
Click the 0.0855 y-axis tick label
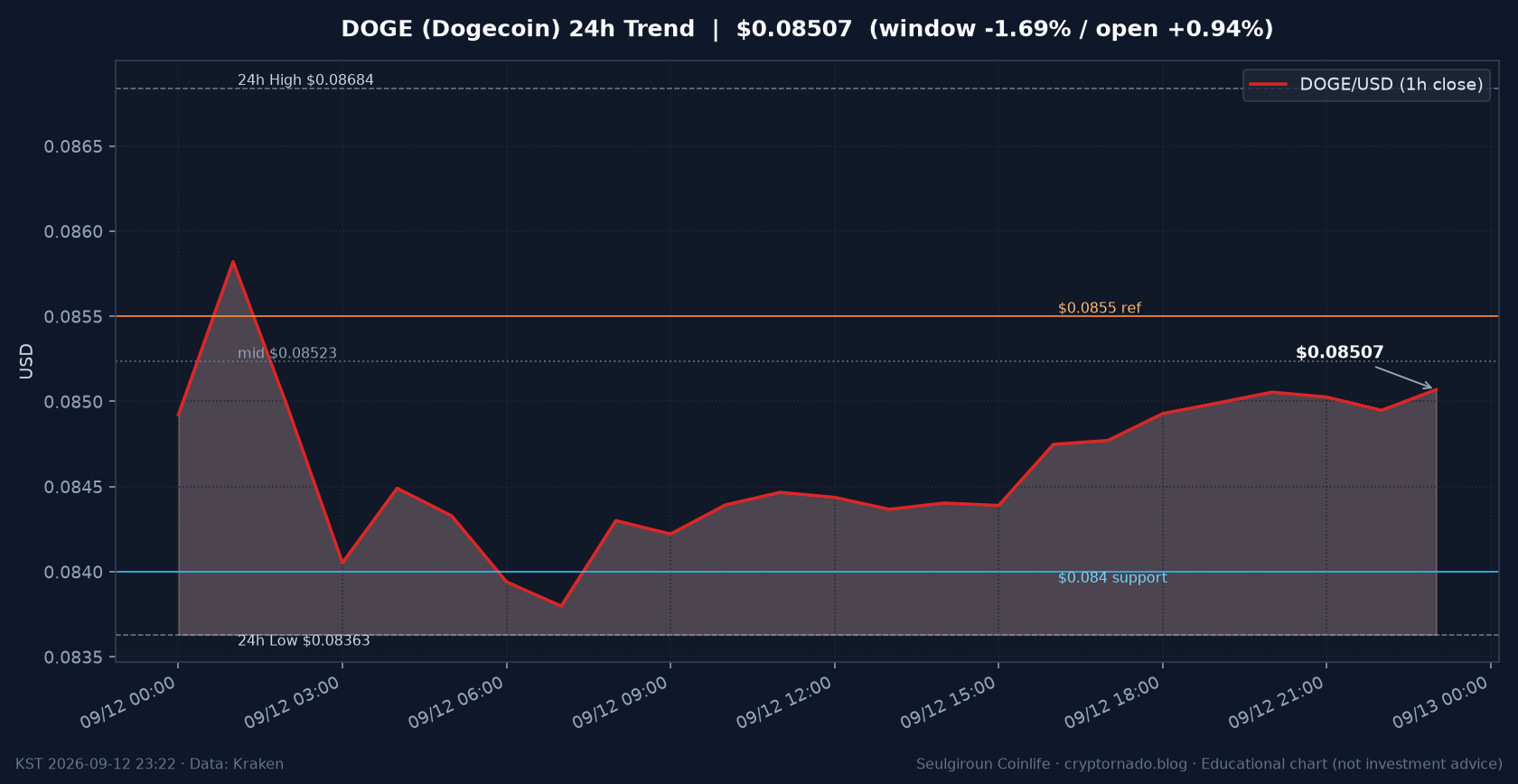[x=74, y=317]
